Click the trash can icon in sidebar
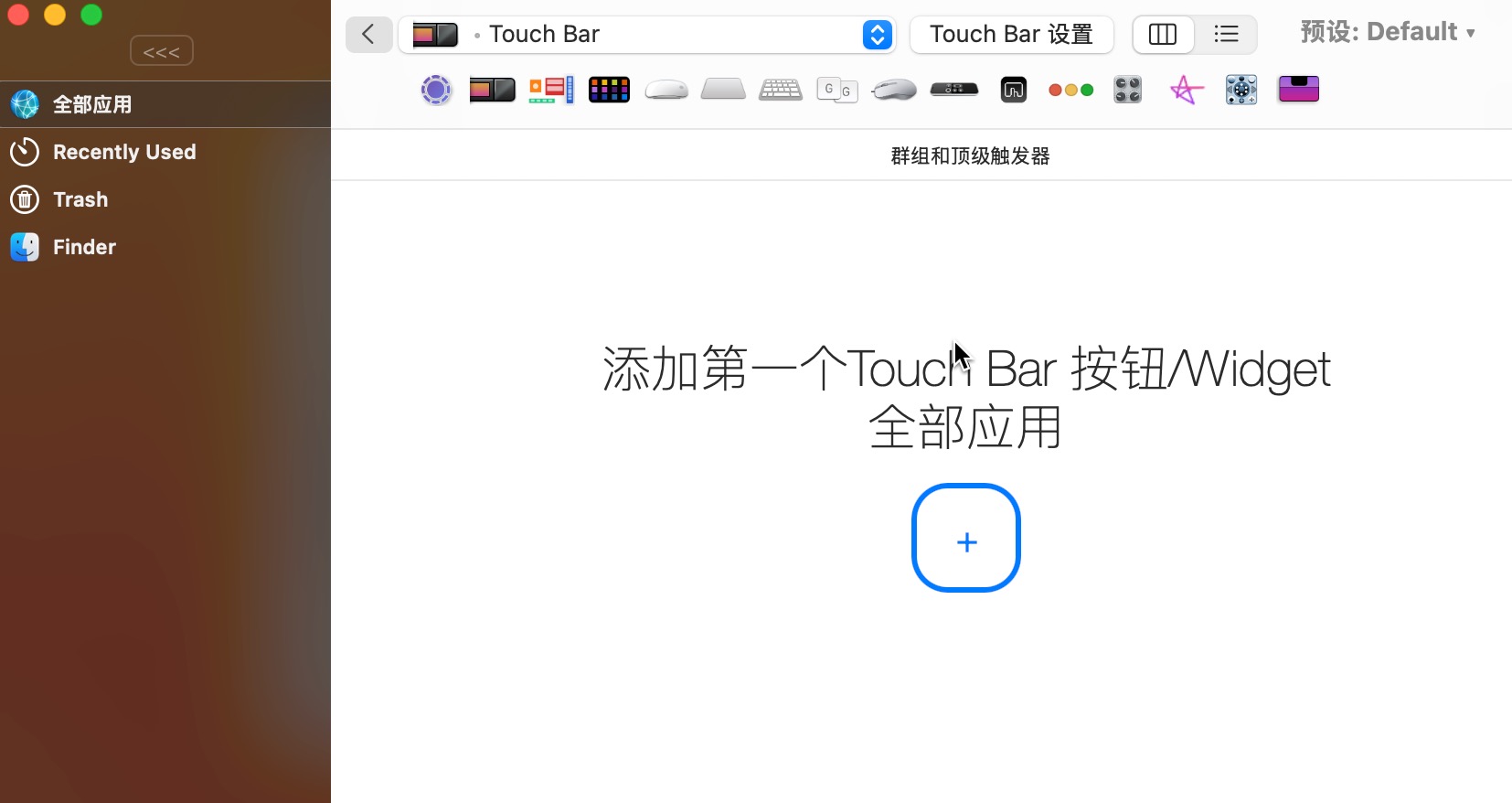Viewport: 1512px width, 803px height. [x=25, y=199]
